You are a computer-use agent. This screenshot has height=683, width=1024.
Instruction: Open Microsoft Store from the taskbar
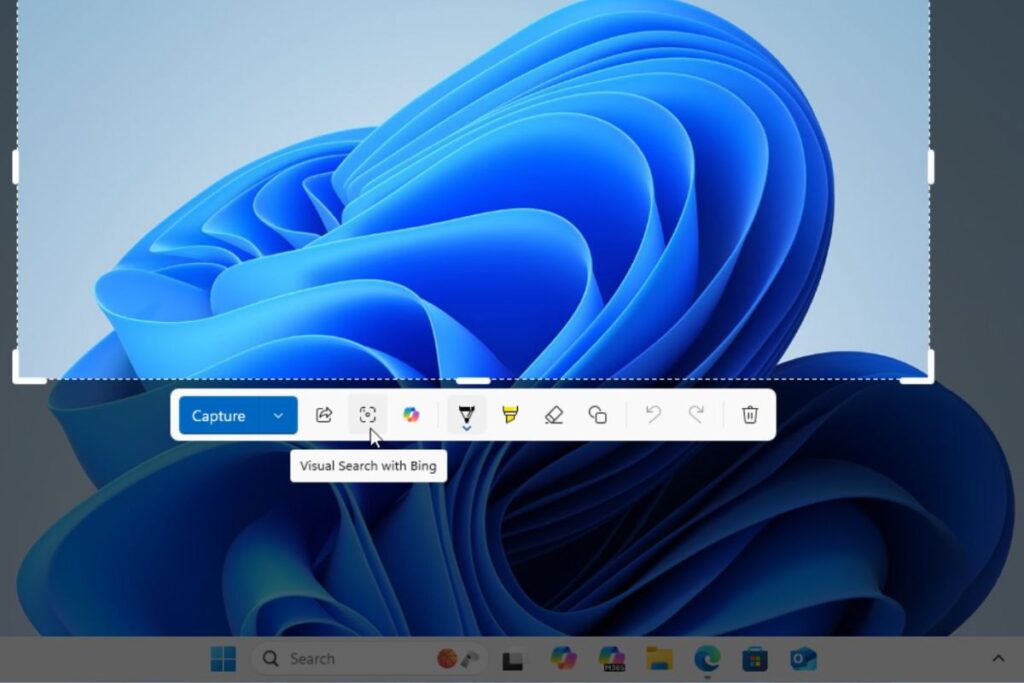755,659
